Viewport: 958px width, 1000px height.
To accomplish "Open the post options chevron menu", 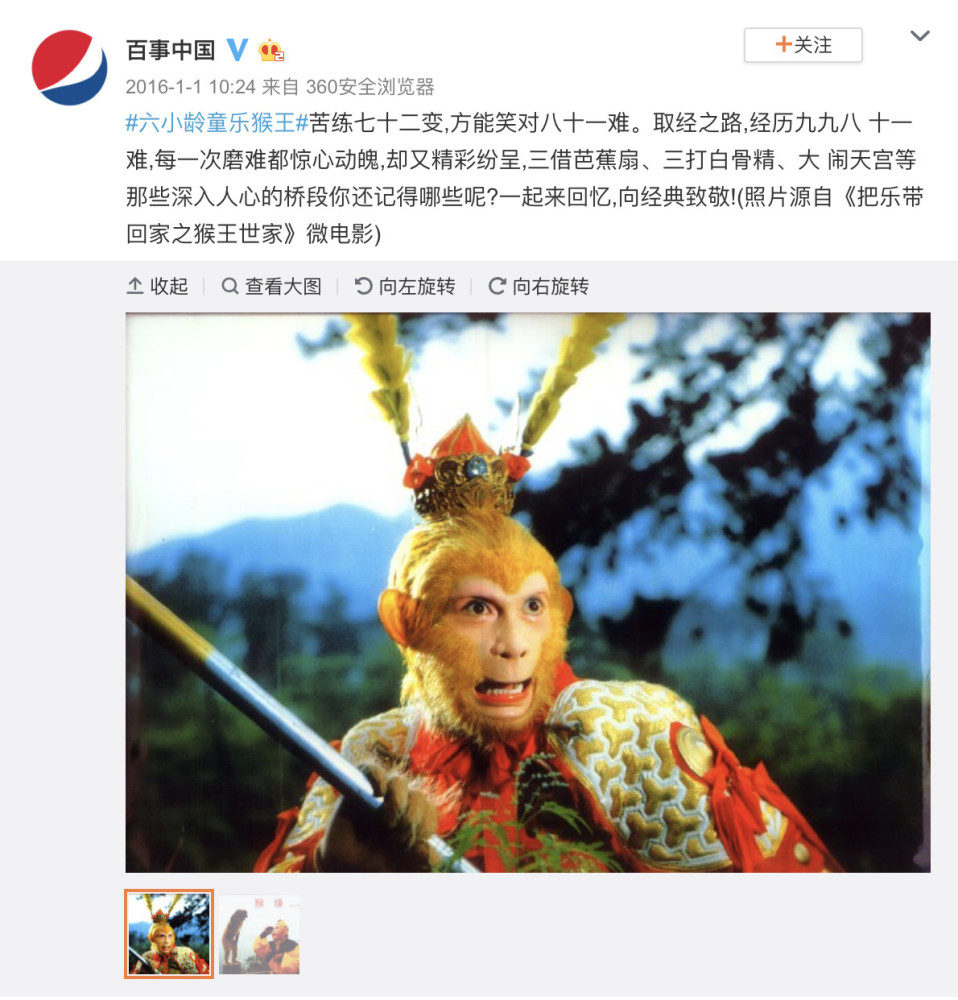I will (919, 36).
